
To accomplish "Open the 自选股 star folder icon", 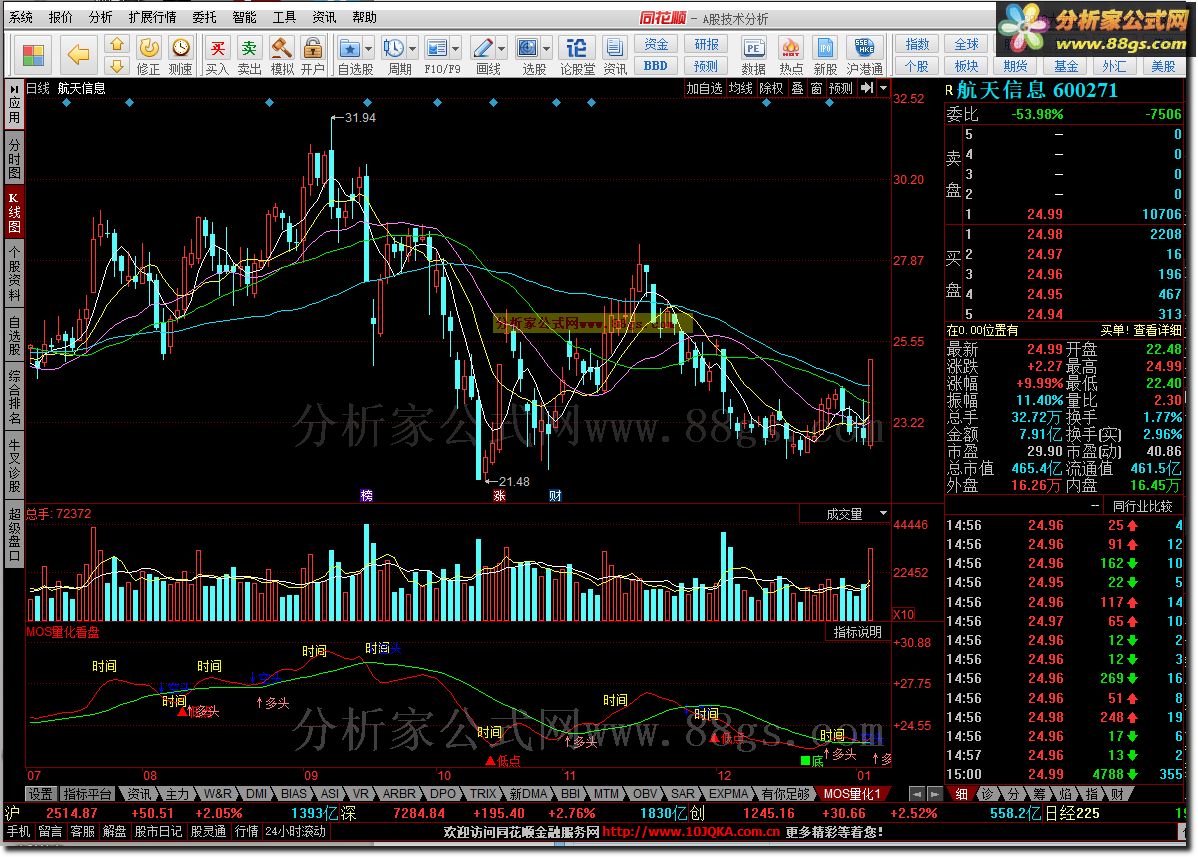I will pos(350,48).
